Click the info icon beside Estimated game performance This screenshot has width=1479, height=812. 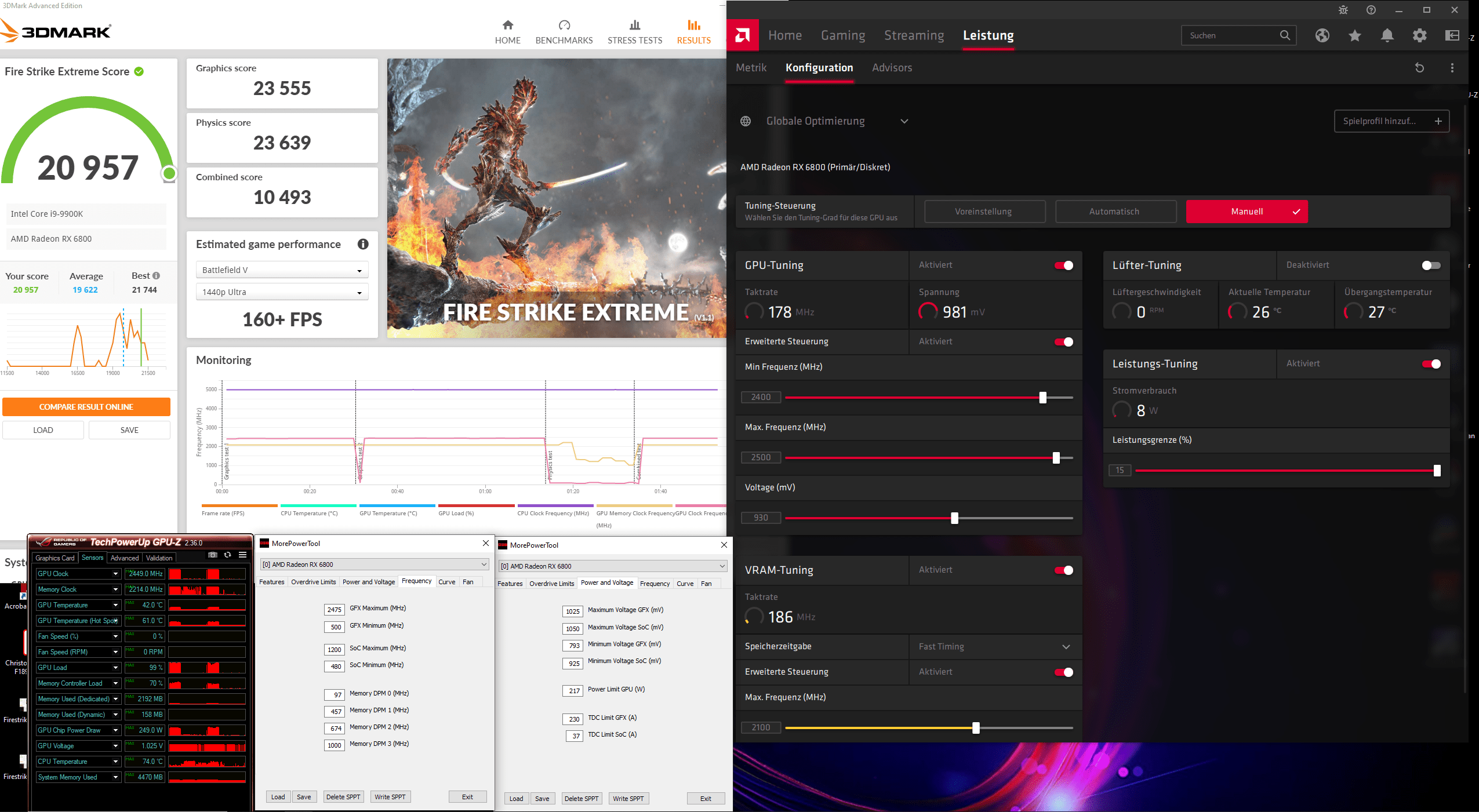[x=363, y=244]
